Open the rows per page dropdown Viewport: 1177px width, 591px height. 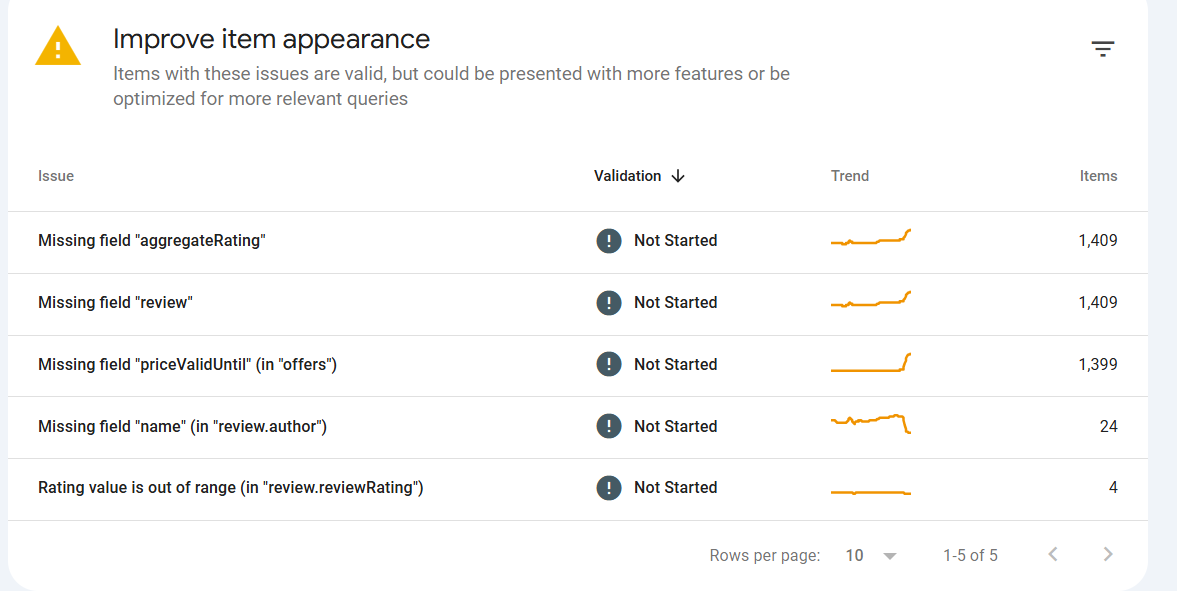(871, 556)
